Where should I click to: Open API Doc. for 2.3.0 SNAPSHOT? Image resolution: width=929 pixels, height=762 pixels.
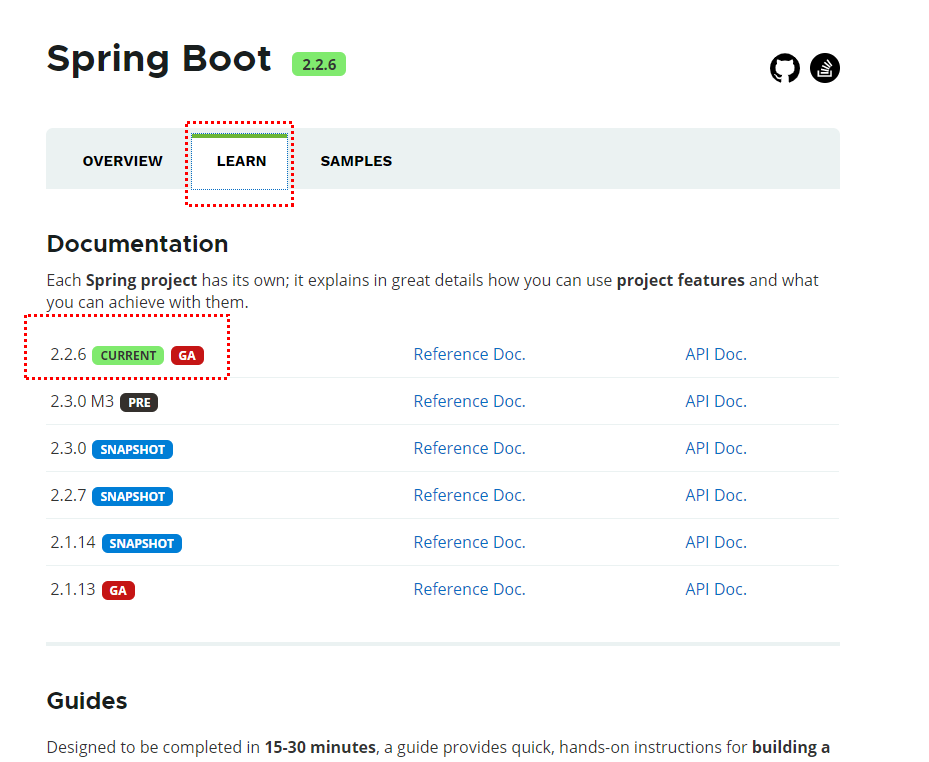pos(716,449)
